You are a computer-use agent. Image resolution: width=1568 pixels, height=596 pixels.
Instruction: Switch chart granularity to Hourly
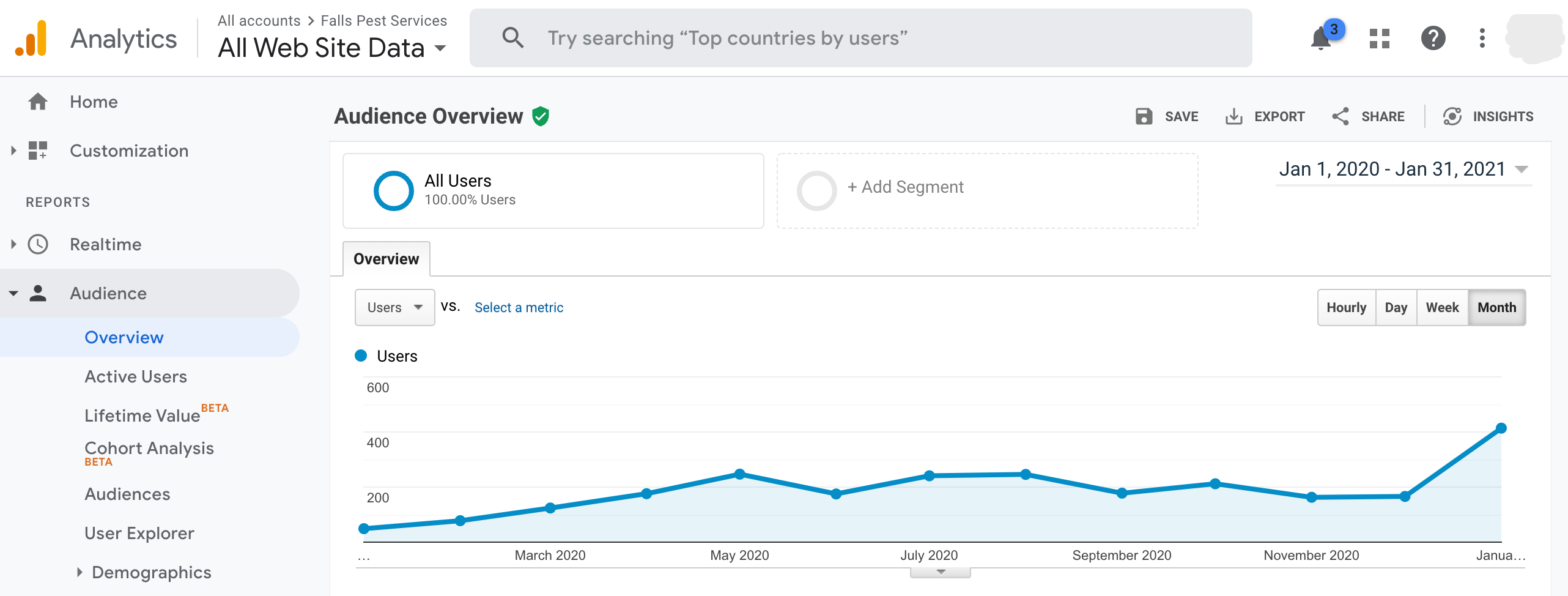click(1346, 307)
